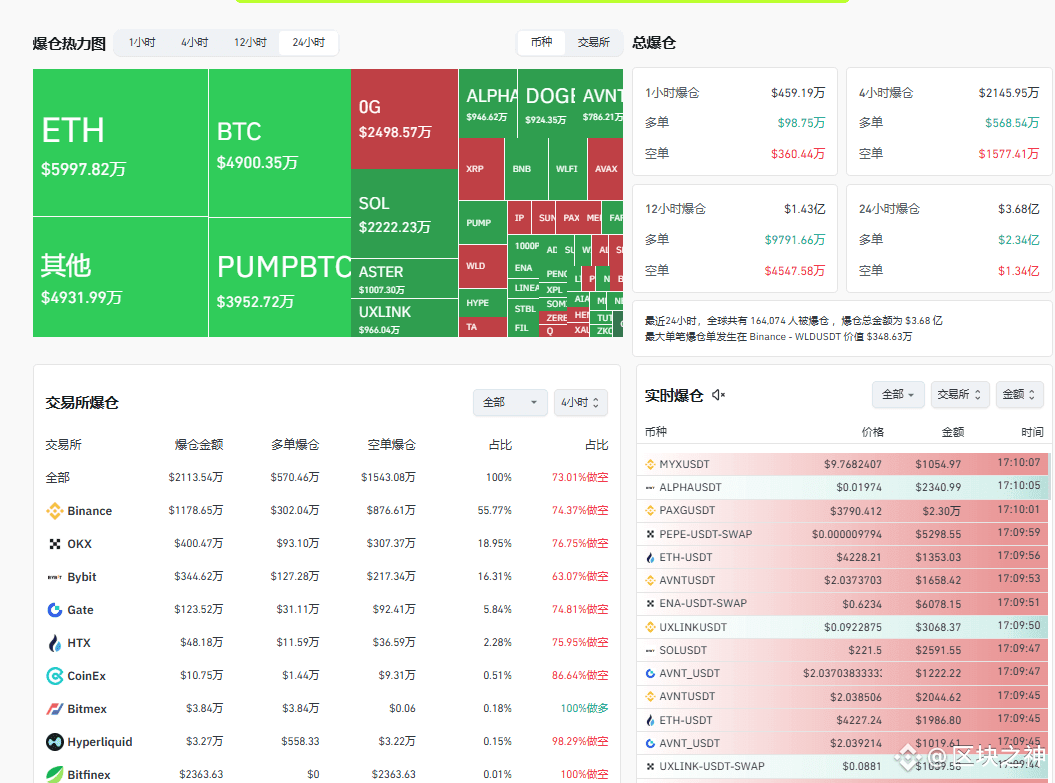Click the Binance icon beside UXLINKUSDT
The image size is (1055, 783).
click(650, 627)
